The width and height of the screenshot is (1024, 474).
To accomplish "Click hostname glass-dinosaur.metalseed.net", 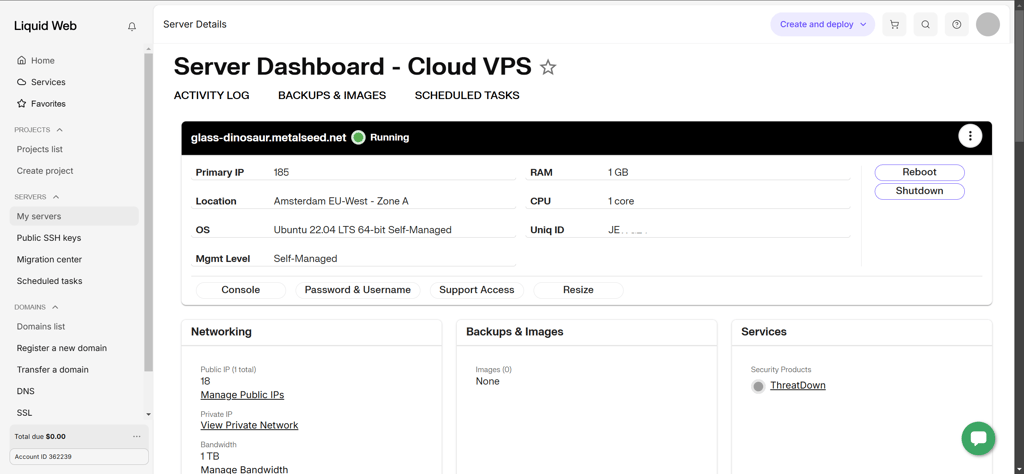I will click(268, 138).
